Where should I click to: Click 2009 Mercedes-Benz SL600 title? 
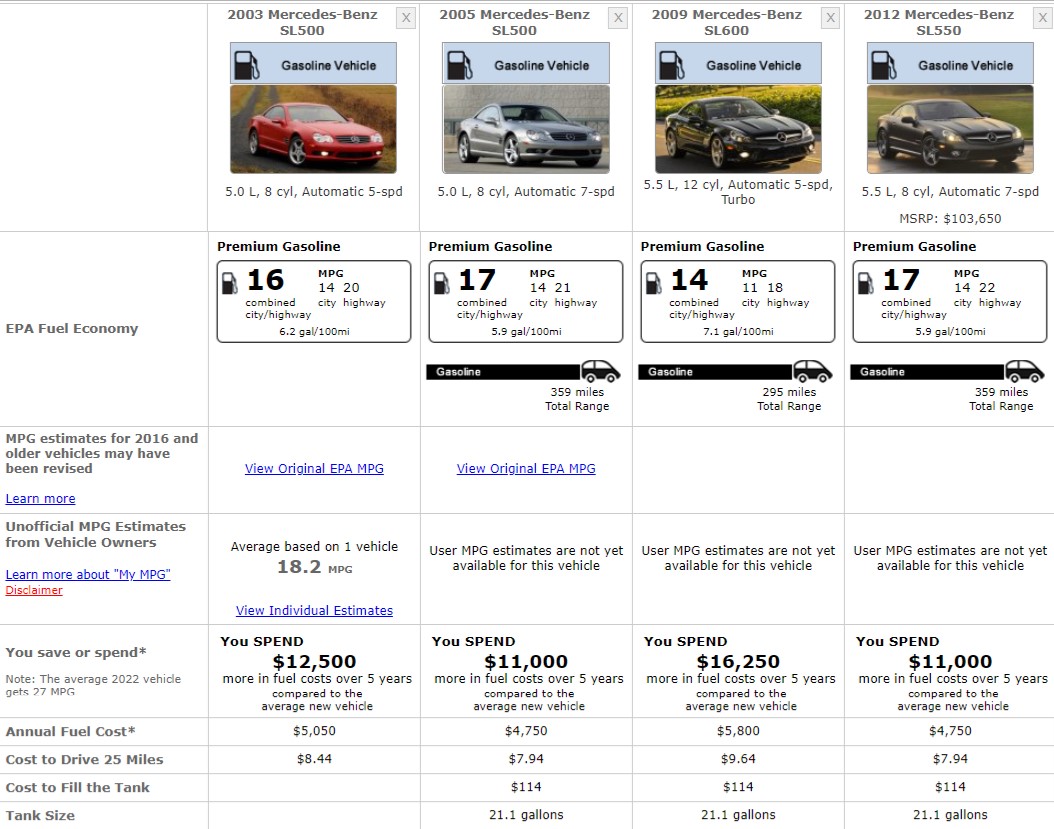(727, 22)
